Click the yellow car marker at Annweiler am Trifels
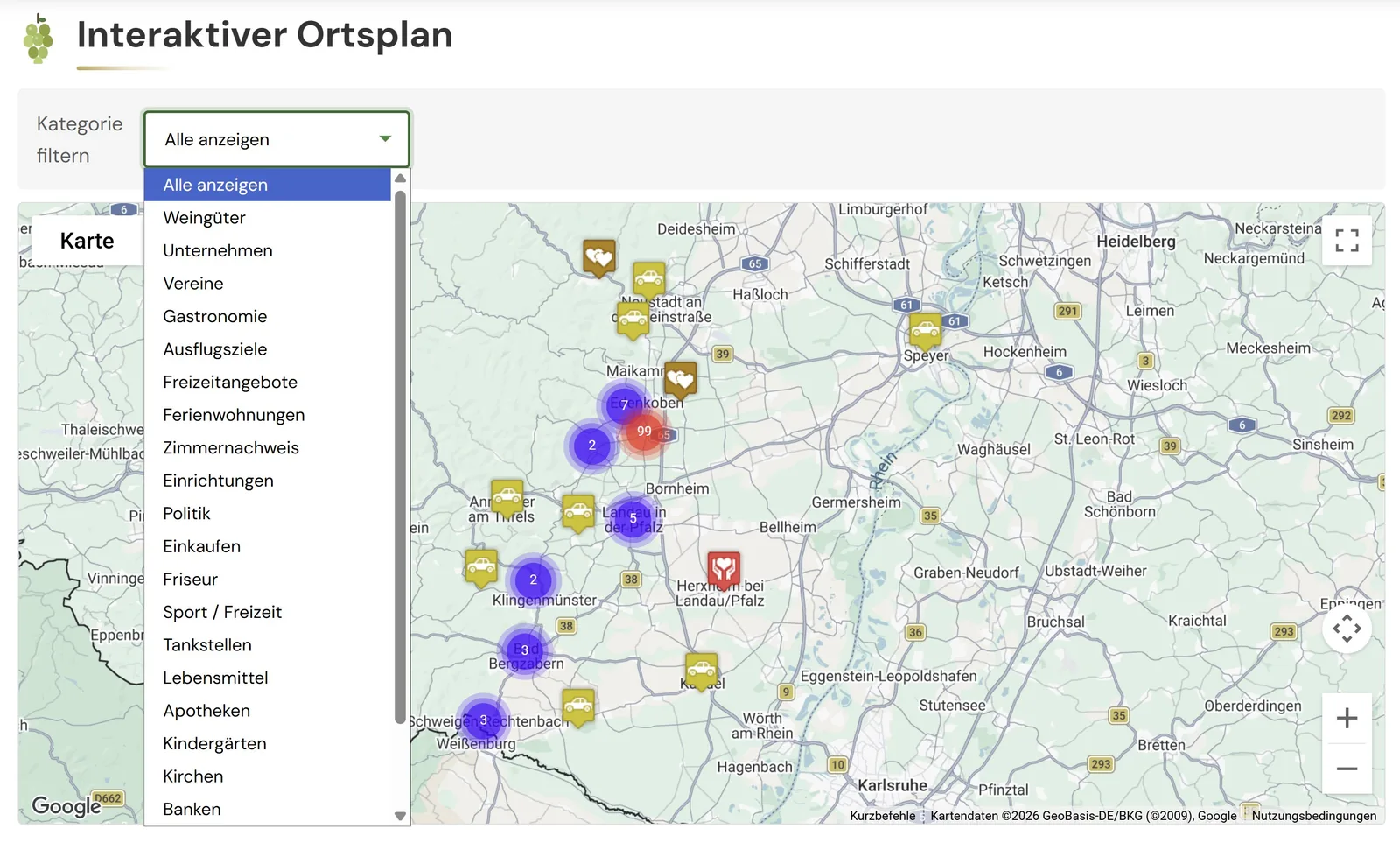Screen dimensions: 1400x843 point(507,499)
